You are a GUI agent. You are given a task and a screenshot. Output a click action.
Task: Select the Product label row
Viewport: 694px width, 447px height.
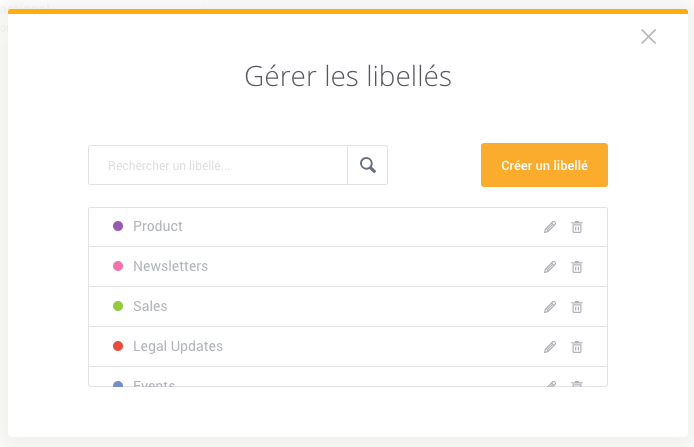[x=348, y=227]
